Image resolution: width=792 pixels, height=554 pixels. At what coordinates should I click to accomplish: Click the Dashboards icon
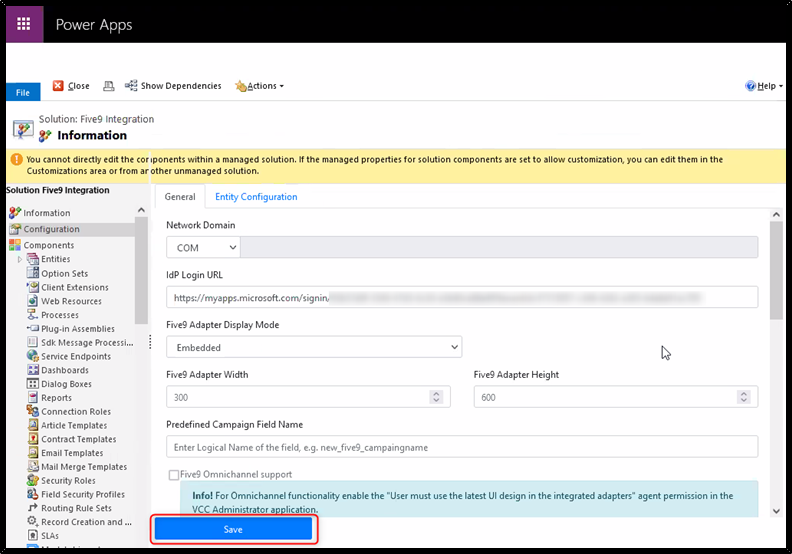click(33, 370)
